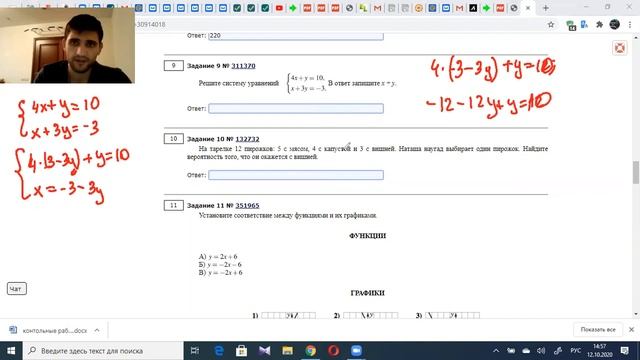The image size is (640, 360).
Task: Close the downloads bar
Action: click(631, 330)
